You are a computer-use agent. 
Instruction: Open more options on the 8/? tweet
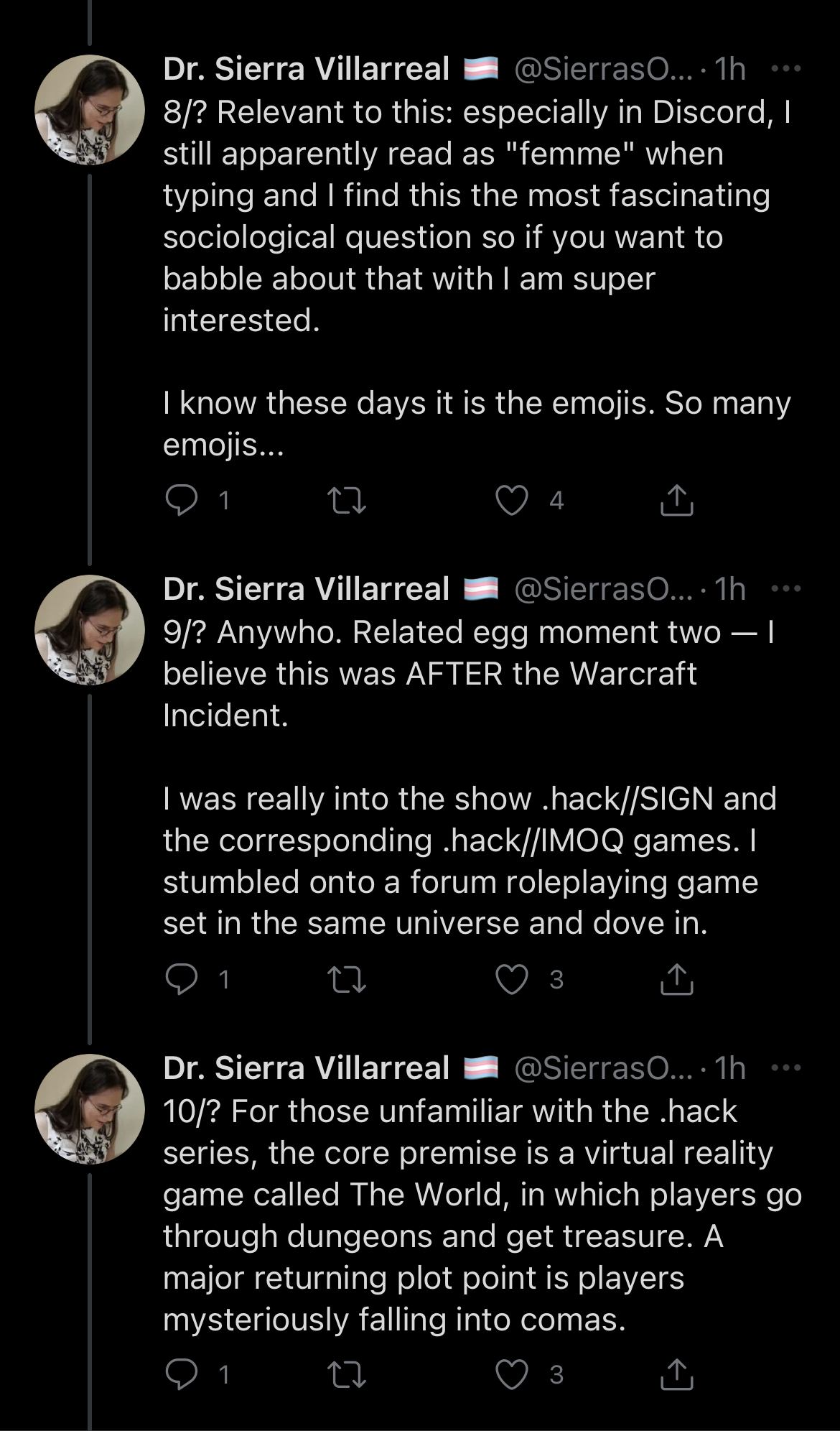(x=785, y=69)
